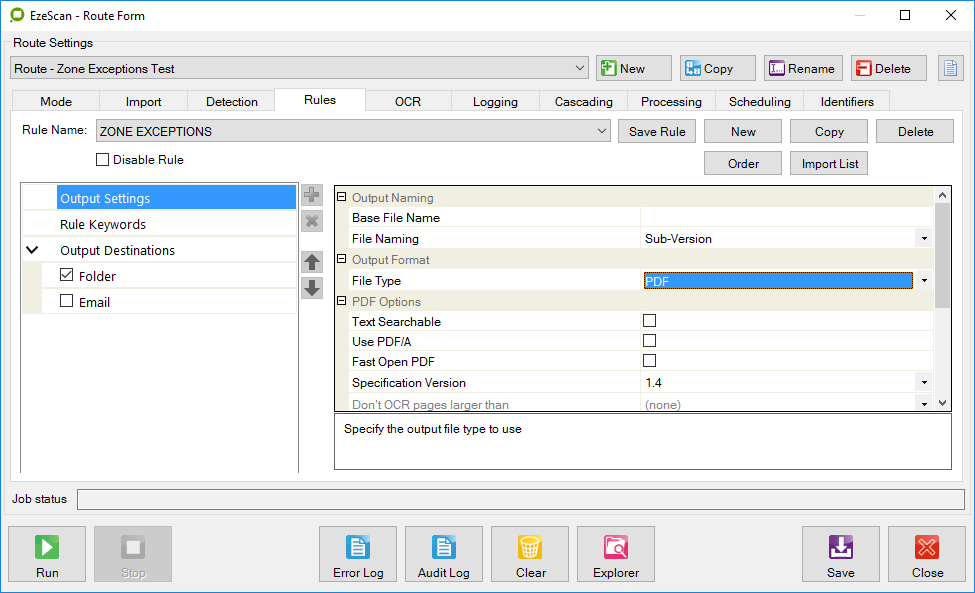Viewport: 975px width, 593px height.
Task: Open the Rule Name dropdown
Action: (601, 131)
